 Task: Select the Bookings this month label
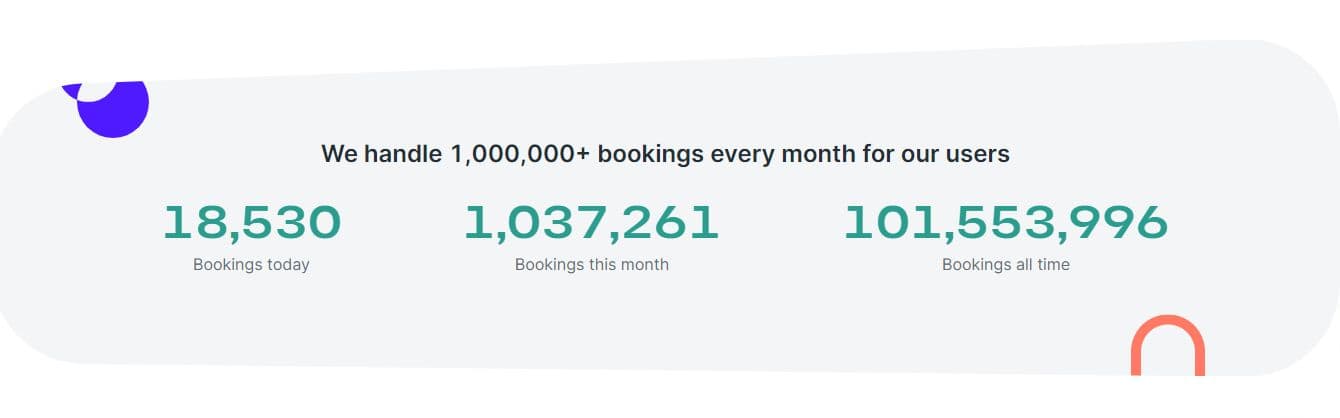click(591, 265)
